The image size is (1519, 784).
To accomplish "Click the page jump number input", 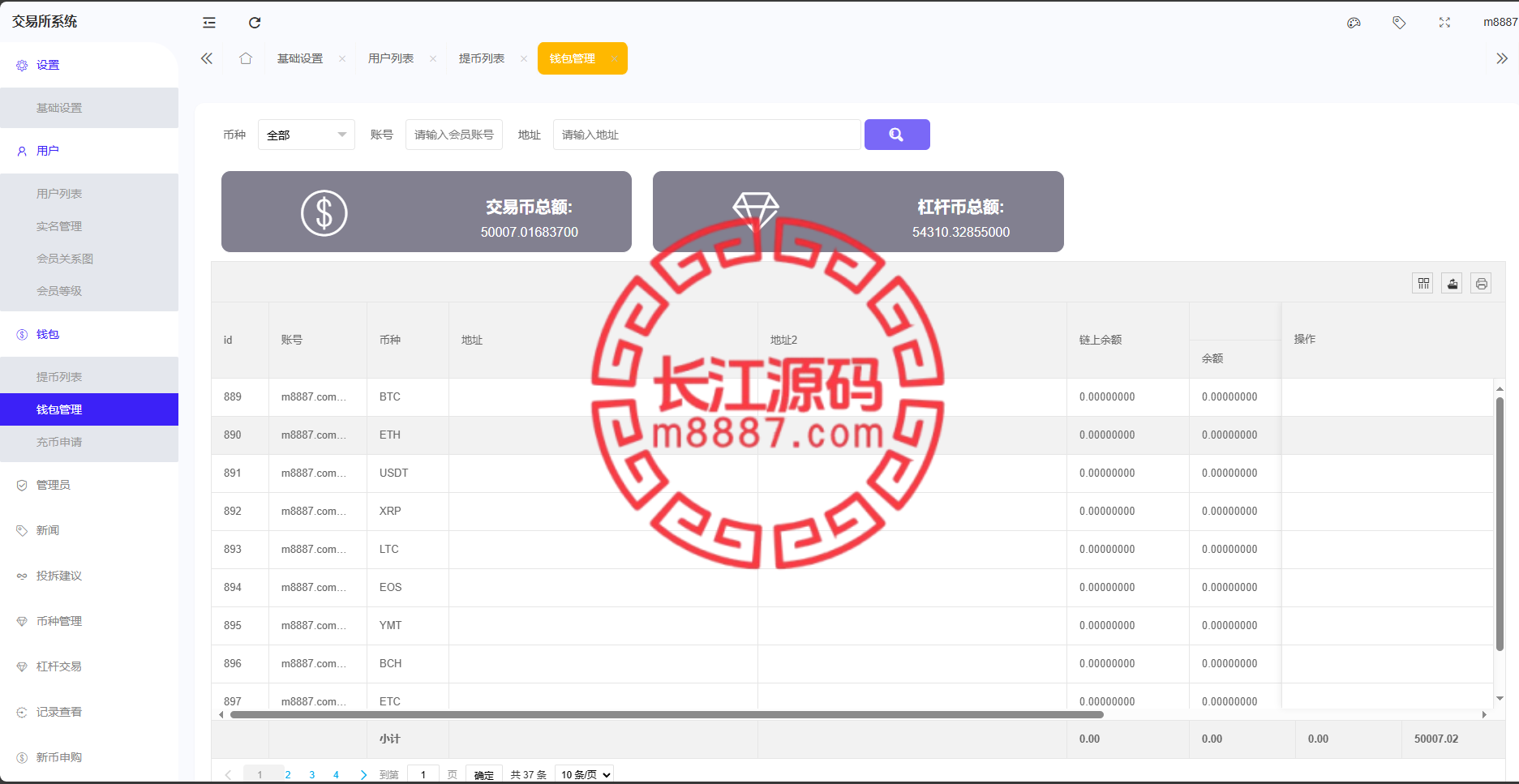I will point(423,774).
